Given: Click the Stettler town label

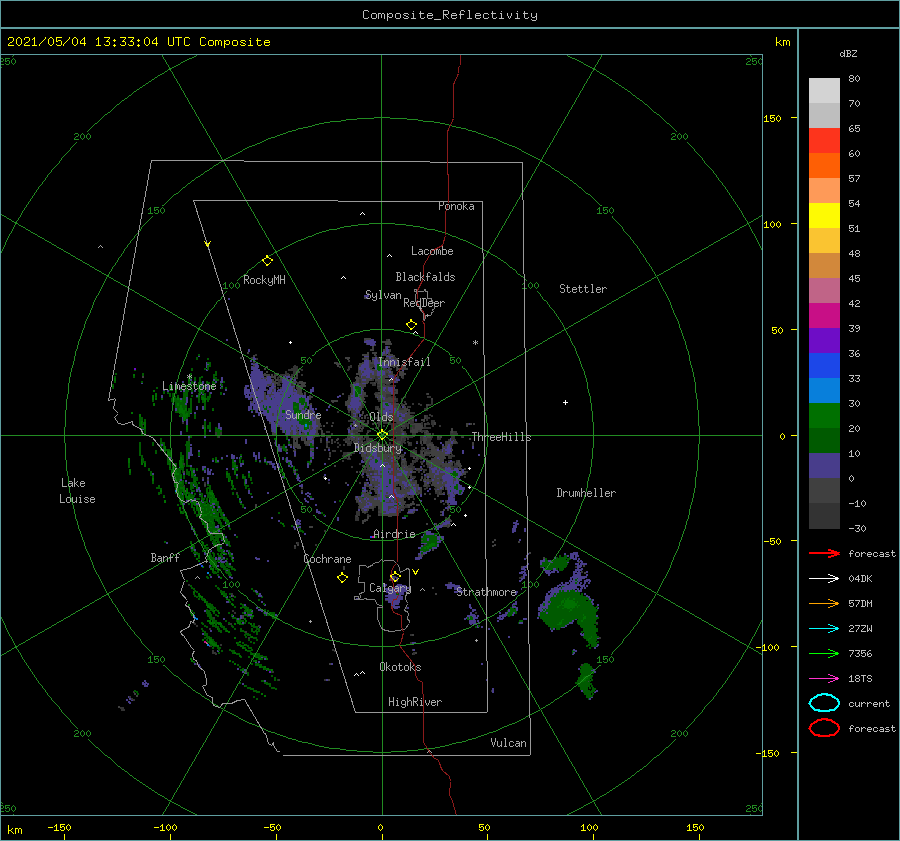Looking at the screenshot, I should pyautogui.click(x=583, y=289).
